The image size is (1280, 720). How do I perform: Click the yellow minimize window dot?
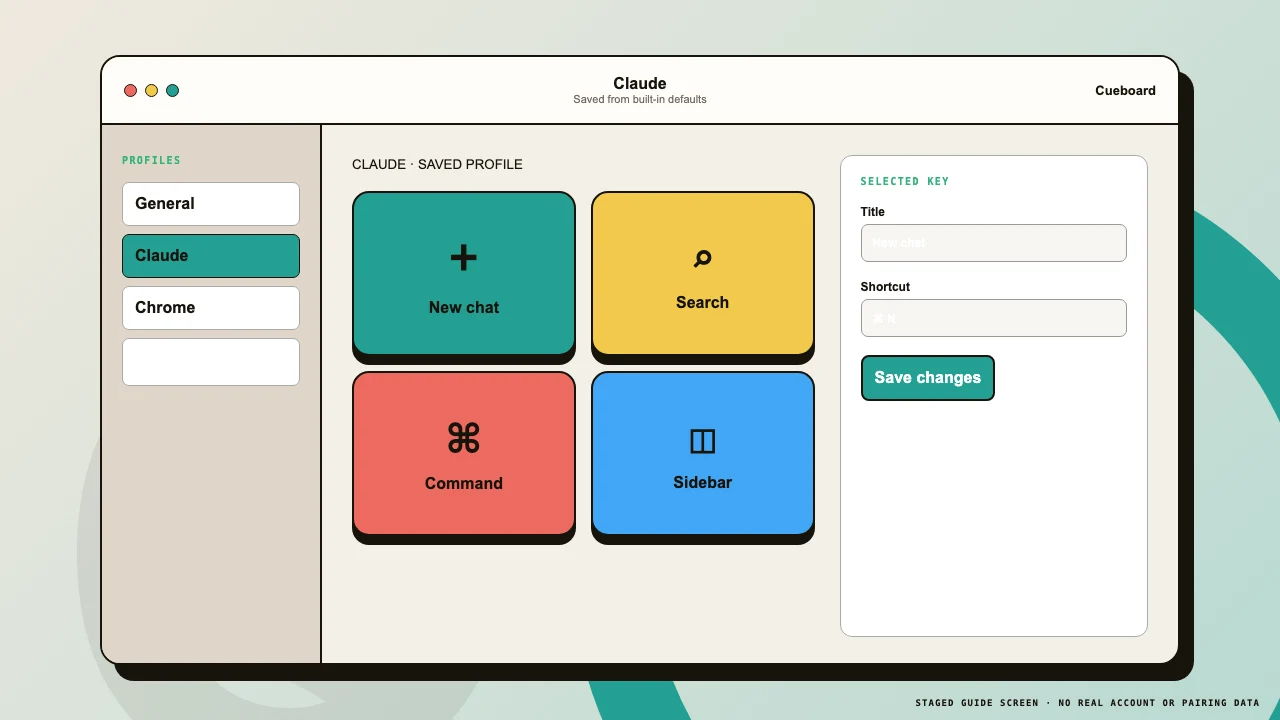151,91
